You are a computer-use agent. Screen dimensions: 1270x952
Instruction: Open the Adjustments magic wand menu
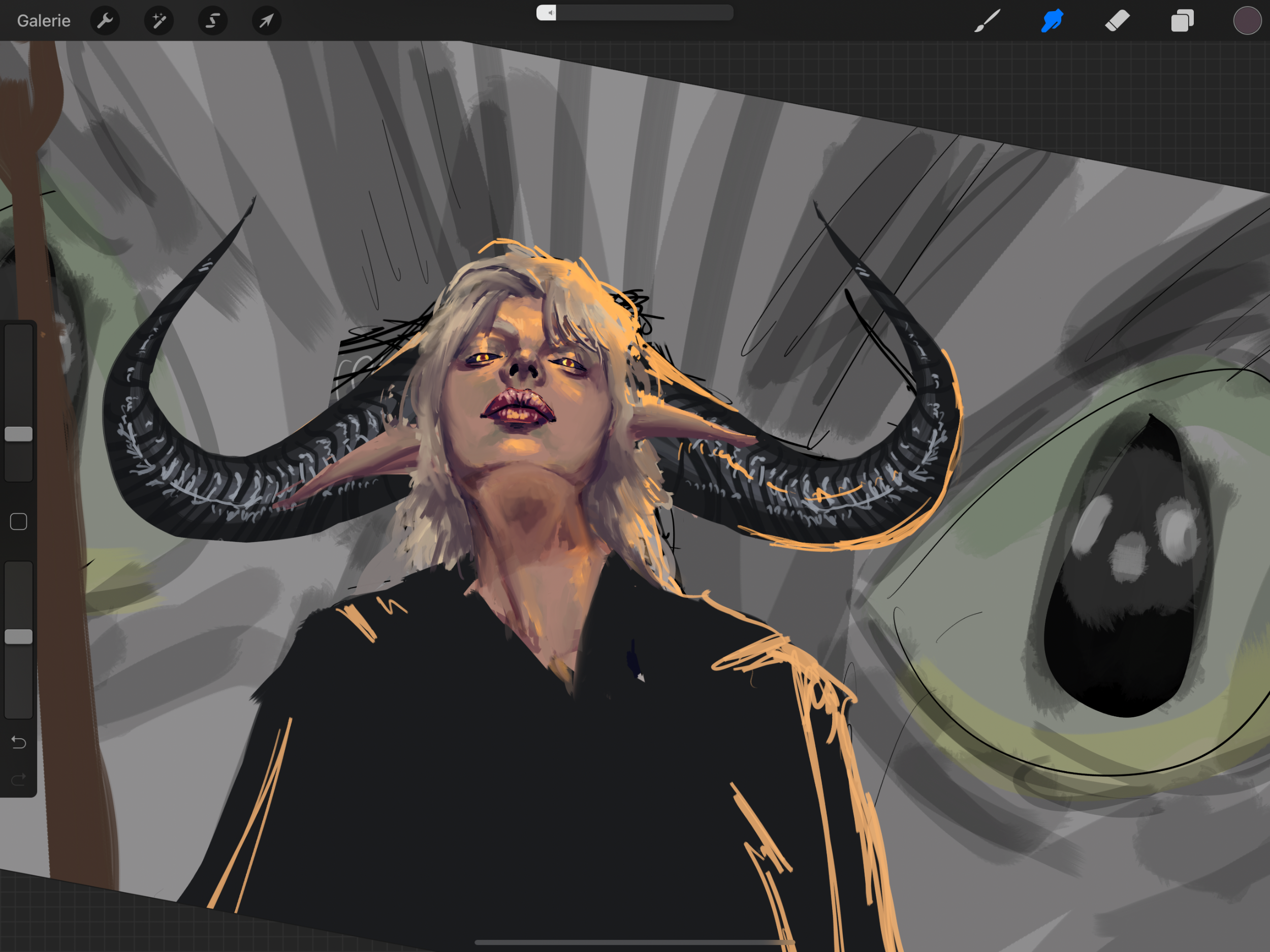[x=158, y=21]
